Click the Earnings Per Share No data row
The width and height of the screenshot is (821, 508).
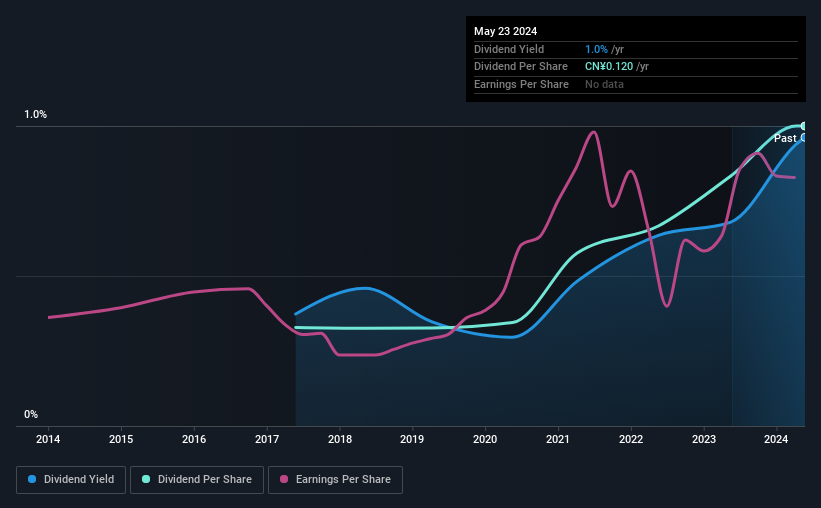[636, 84]
